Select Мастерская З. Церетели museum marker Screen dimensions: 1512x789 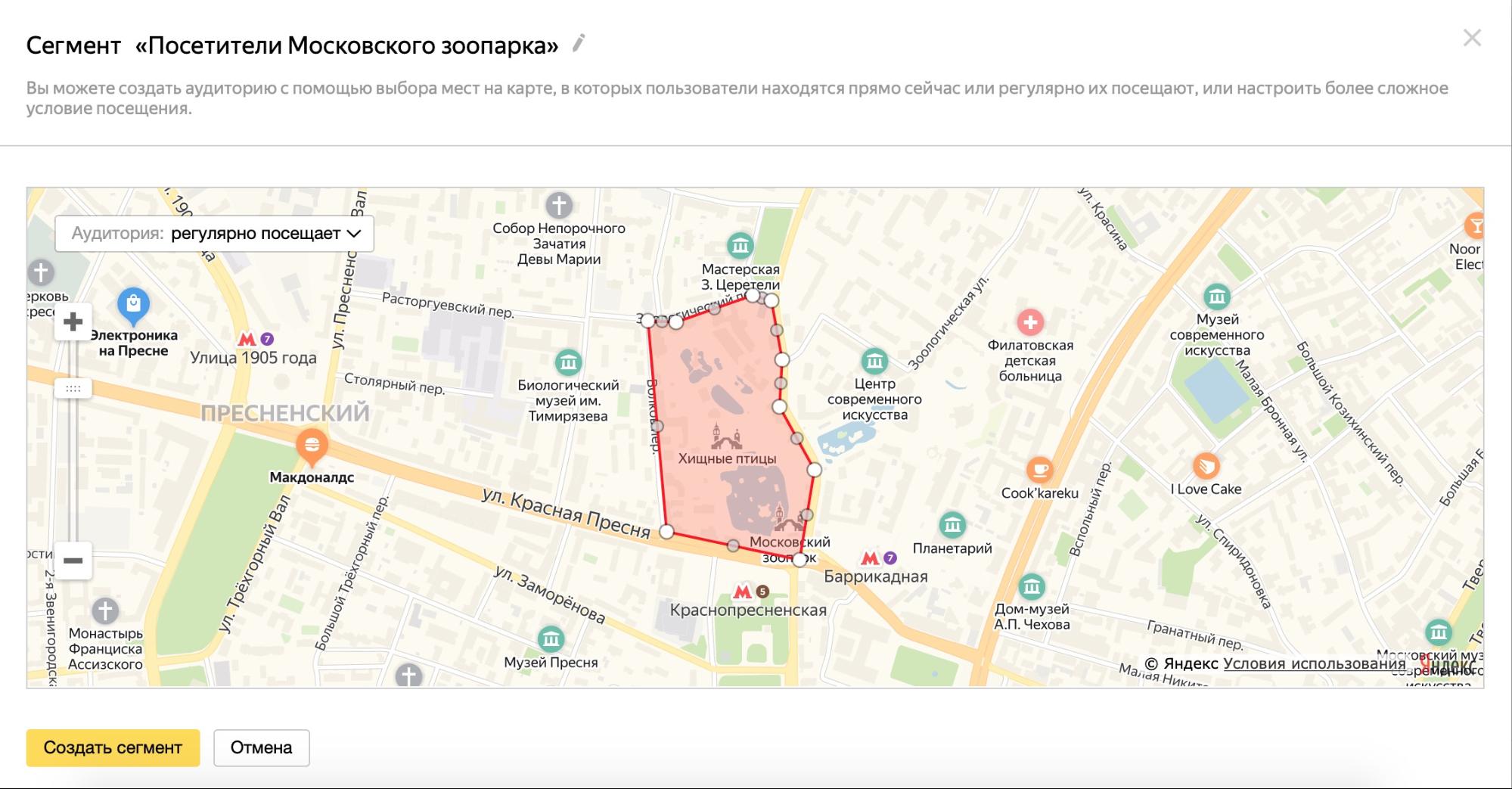(x=740, y=246)
